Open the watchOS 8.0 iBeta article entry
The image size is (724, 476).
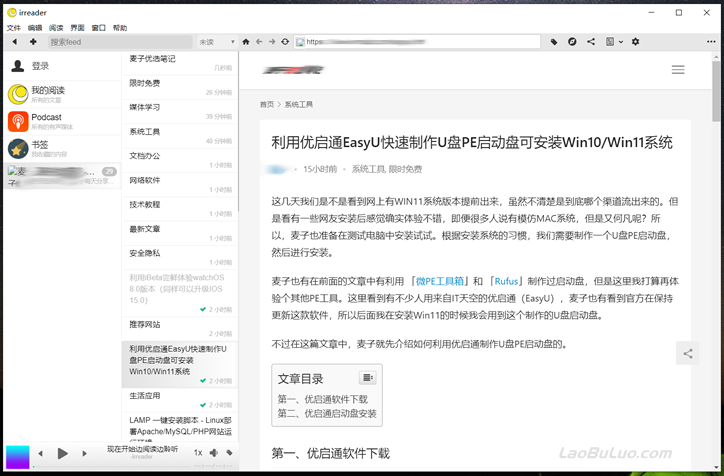click(180, 293)
